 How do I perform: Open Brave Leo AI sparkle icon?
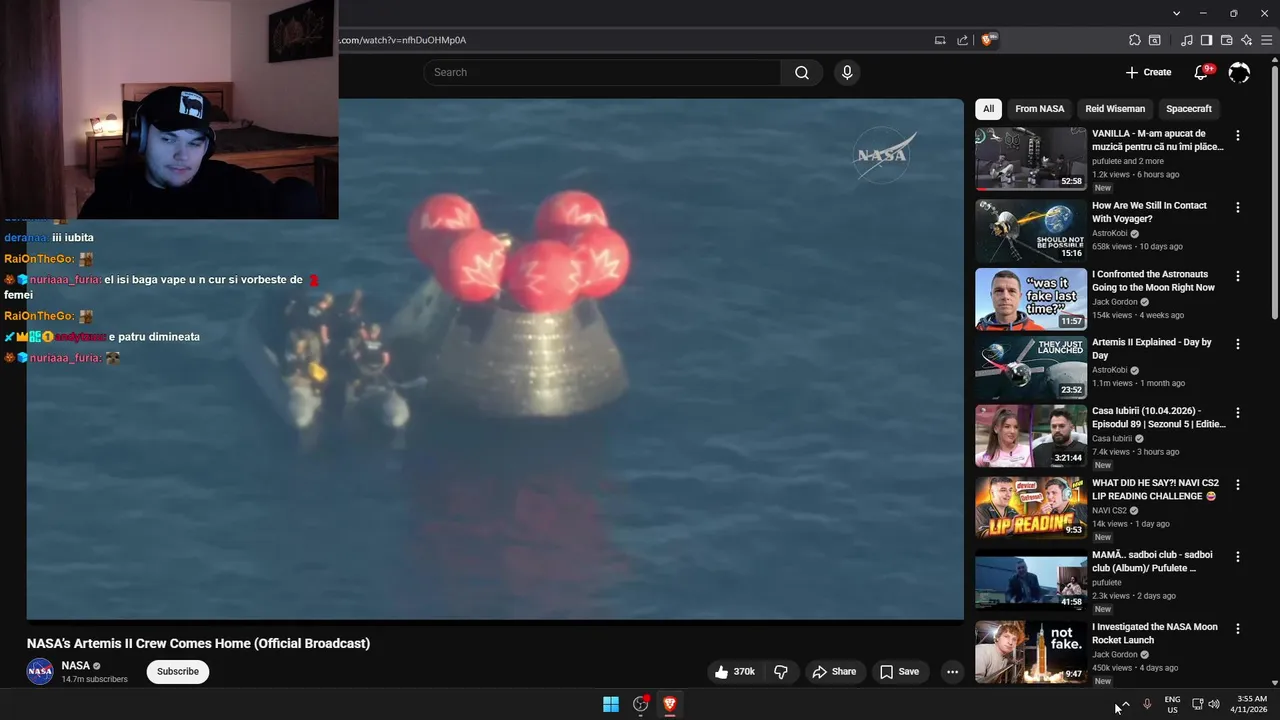(1246, 40)
